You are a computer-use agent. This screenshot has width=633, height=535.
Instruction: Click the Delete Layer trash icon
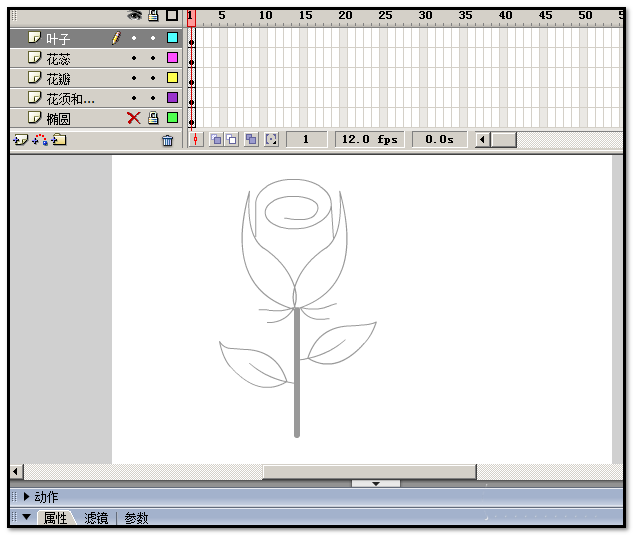[168, 140]
